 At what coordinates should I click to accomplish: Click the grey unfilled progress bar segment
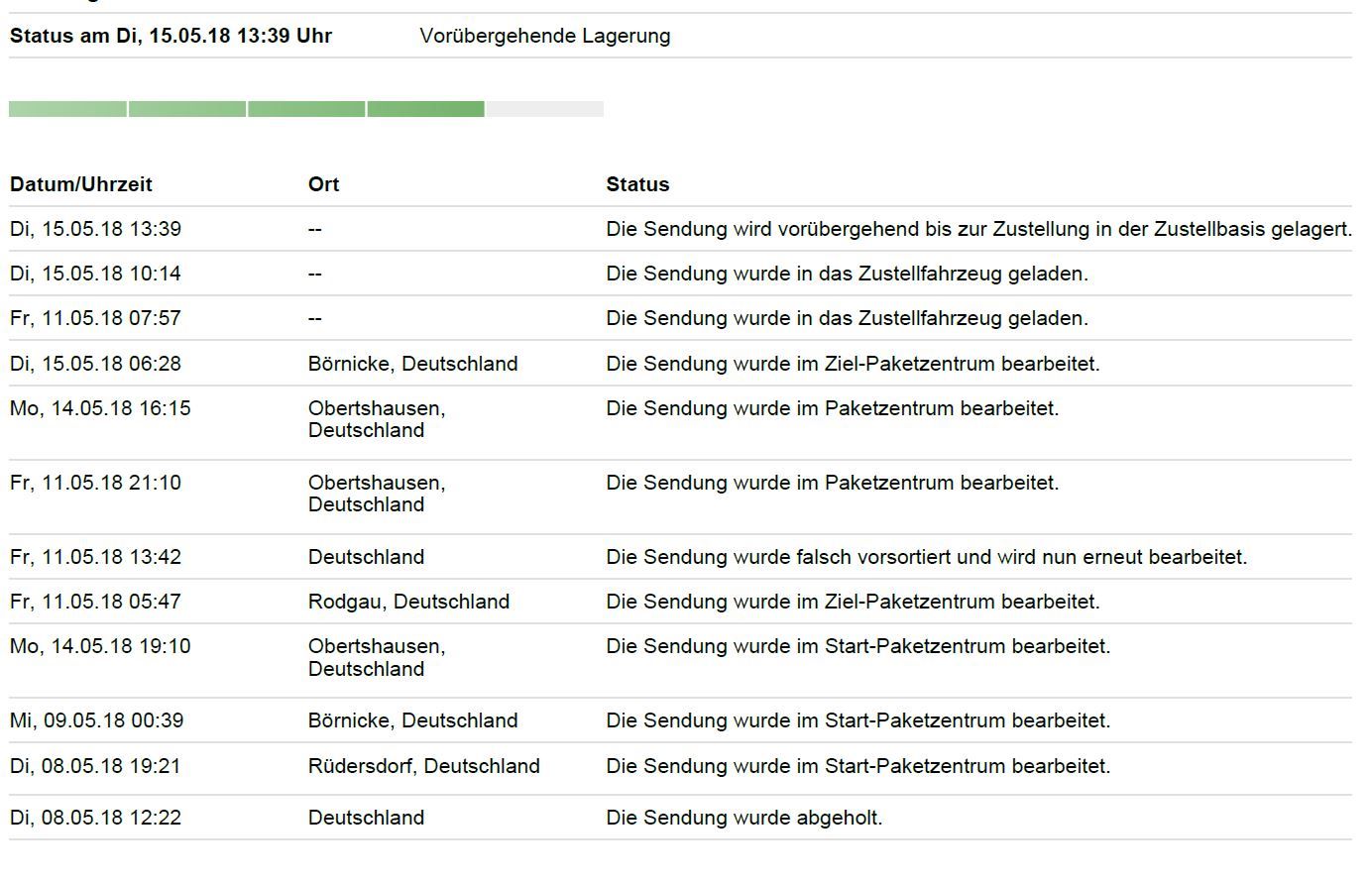tap(544, 109)
